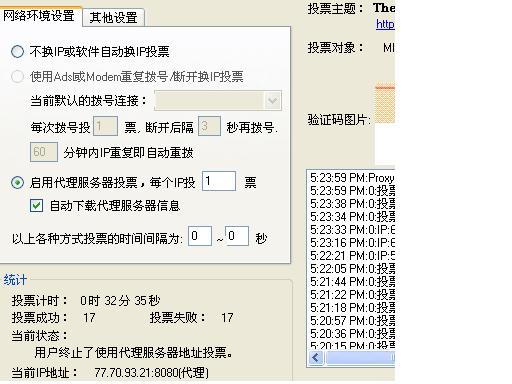Click the current IP 77.70.93.21:8080(代理)
This screenshot has width=512, height=384.
pos(151,372)
